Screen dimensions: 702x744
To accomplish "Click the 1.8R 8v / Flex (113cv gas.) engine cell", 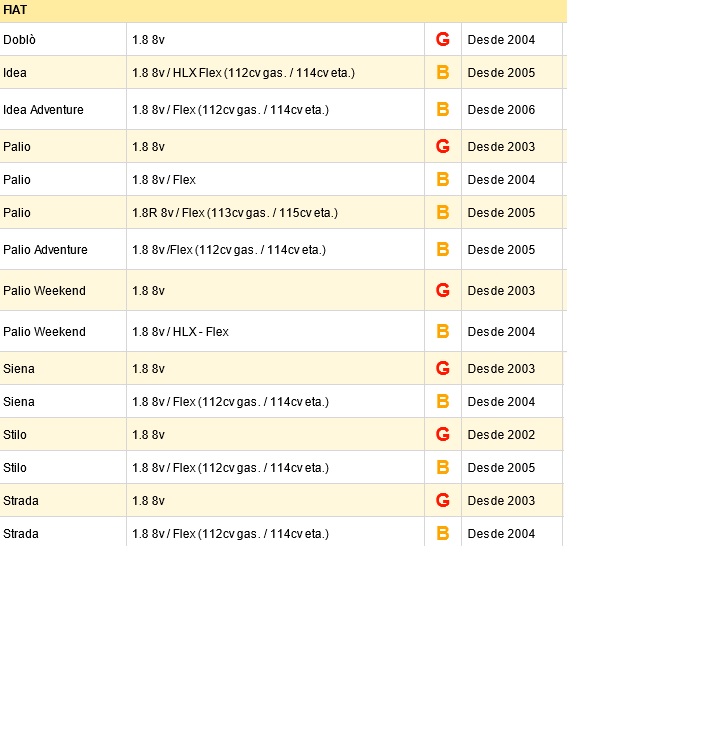I will click(235, 213).
